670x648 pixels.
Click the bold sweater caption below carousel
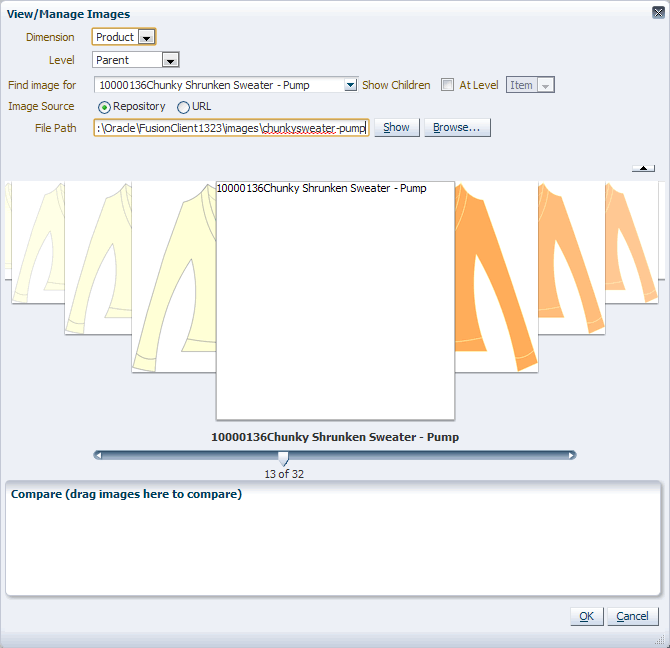pos(335,437)
